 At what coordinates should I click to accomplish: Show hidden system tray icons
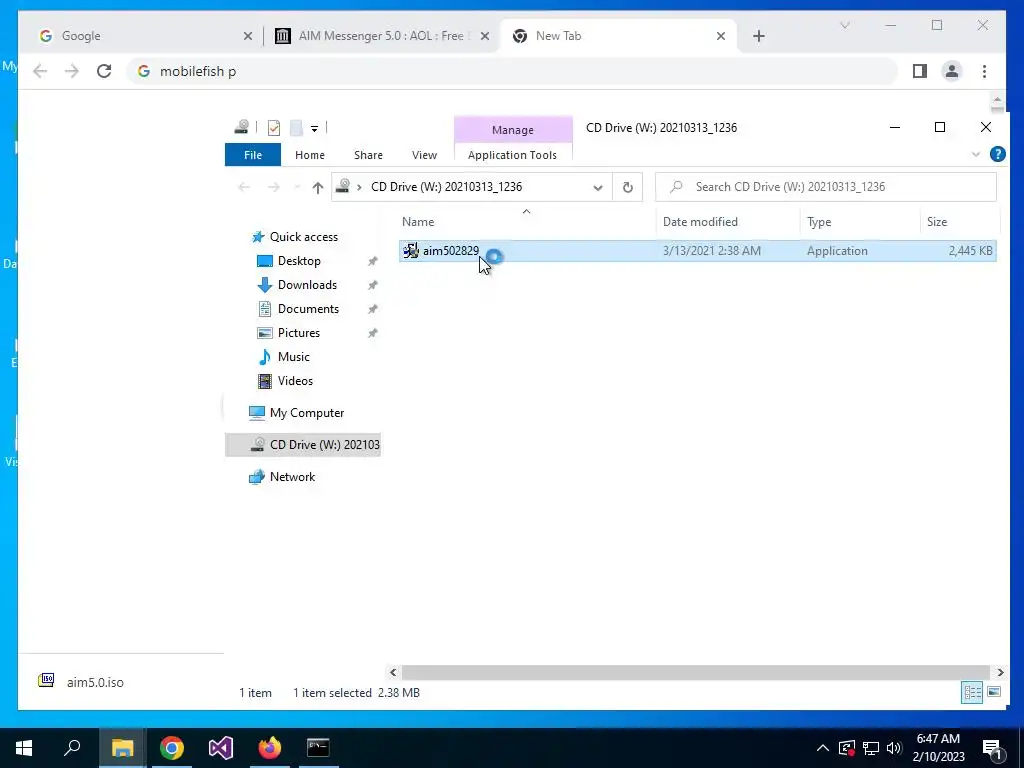click(x=823, y=748)
